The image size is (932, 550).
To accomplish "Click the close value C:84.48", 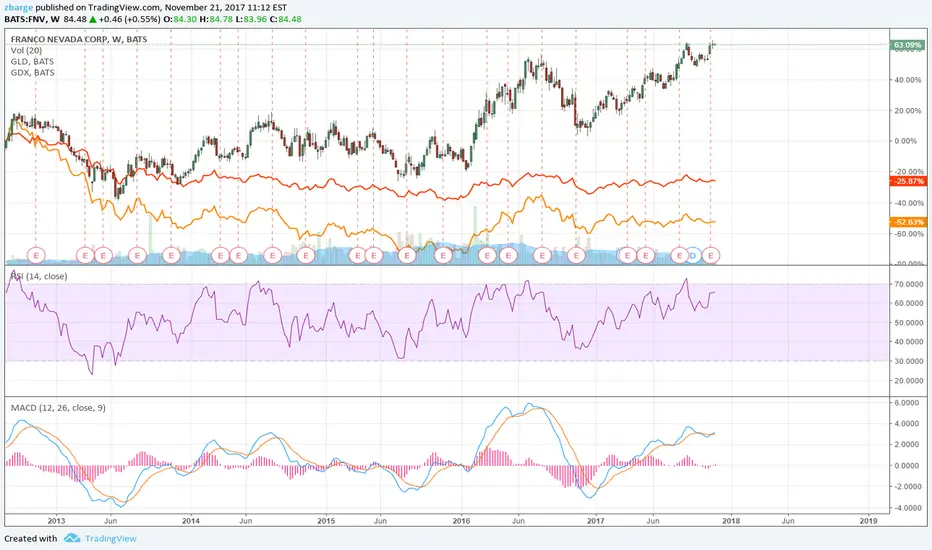I will click(x=285, y=19).
